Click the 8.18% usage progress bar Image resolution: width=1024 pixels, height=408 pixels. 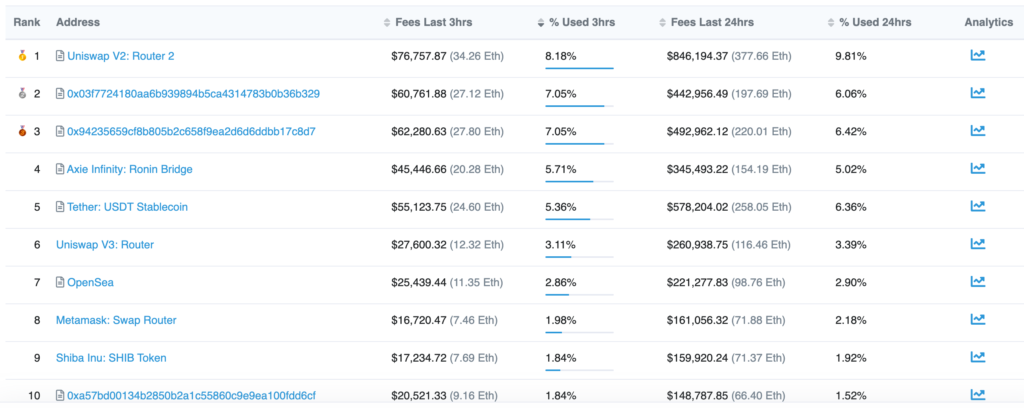(x=579, y=68)
